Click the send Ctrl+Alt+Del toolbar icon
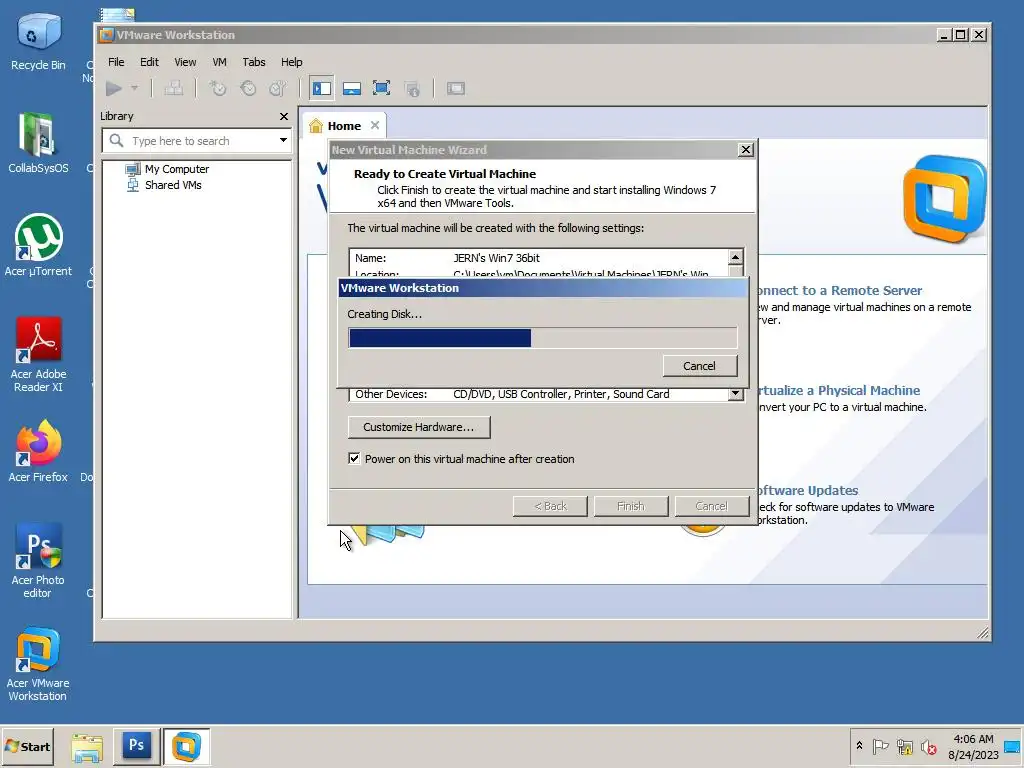This screenshot has width=1024, height=768. 174,88
